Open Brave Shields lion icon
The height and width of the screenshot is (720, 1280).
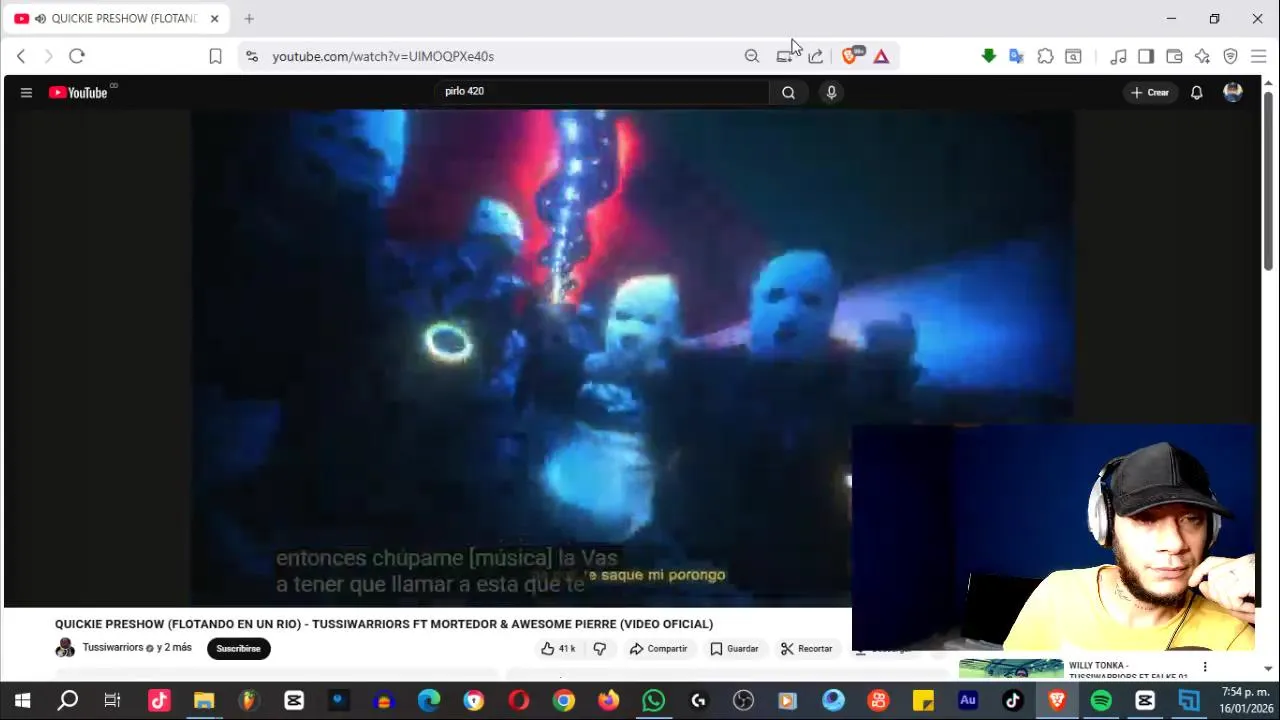851,56
